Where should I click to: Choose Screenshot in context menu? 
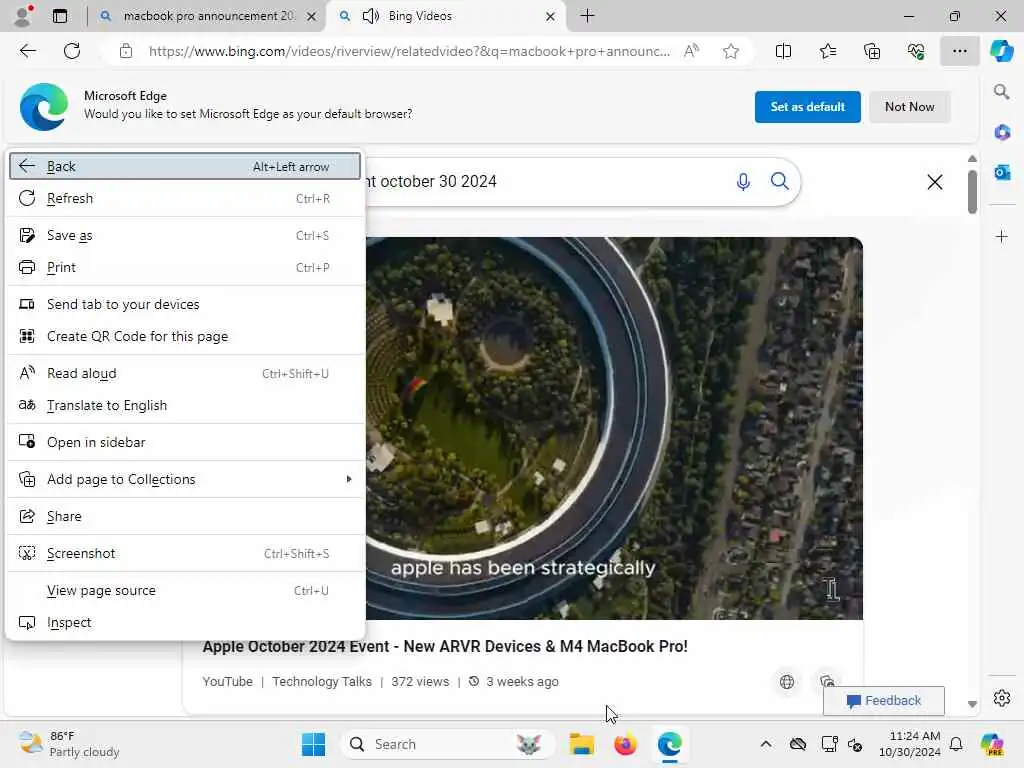(185, 554)
